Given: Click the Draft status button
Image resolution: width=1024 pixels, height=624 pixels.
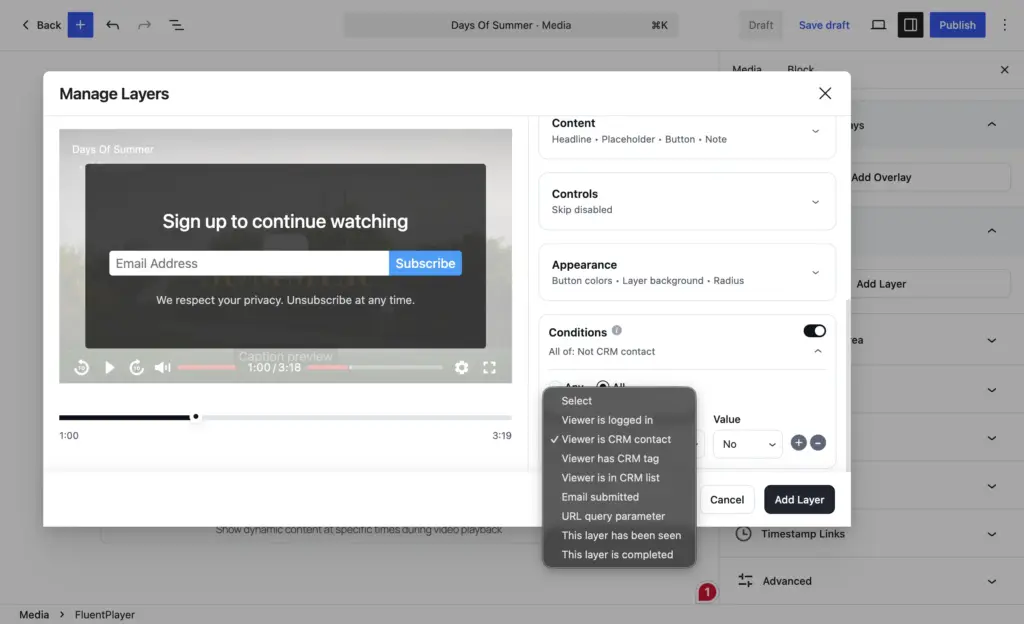Looking at the screenshot, I should [761, 25].
